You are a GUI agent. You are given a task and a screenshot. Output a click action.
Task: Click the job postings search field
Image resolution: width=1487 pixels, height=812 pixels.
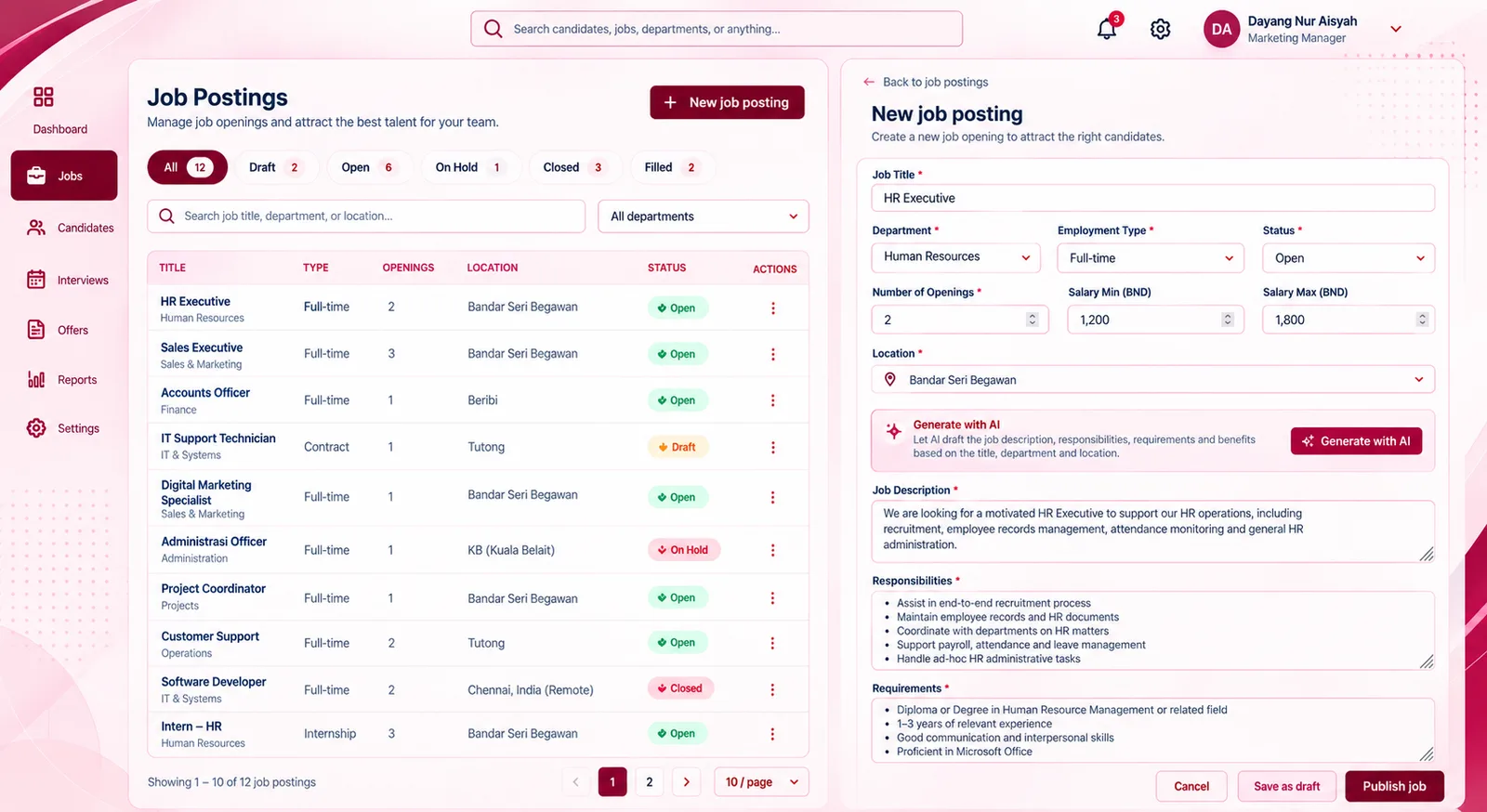tap(366, 216)
